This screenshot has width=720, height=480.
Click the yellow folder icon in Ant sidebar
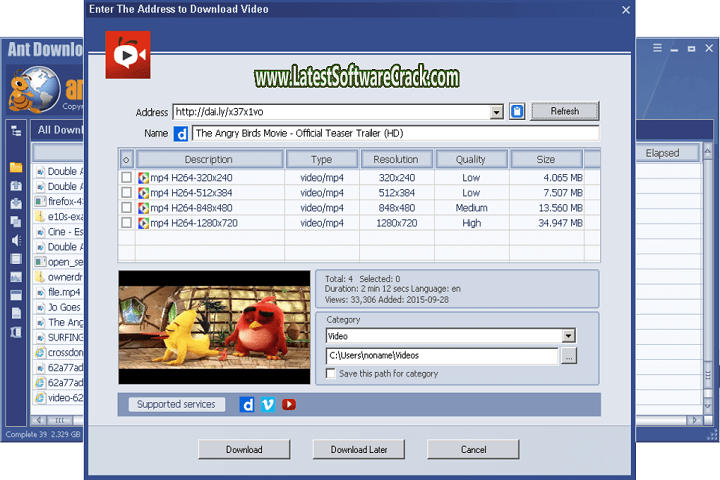coord(16,167)
